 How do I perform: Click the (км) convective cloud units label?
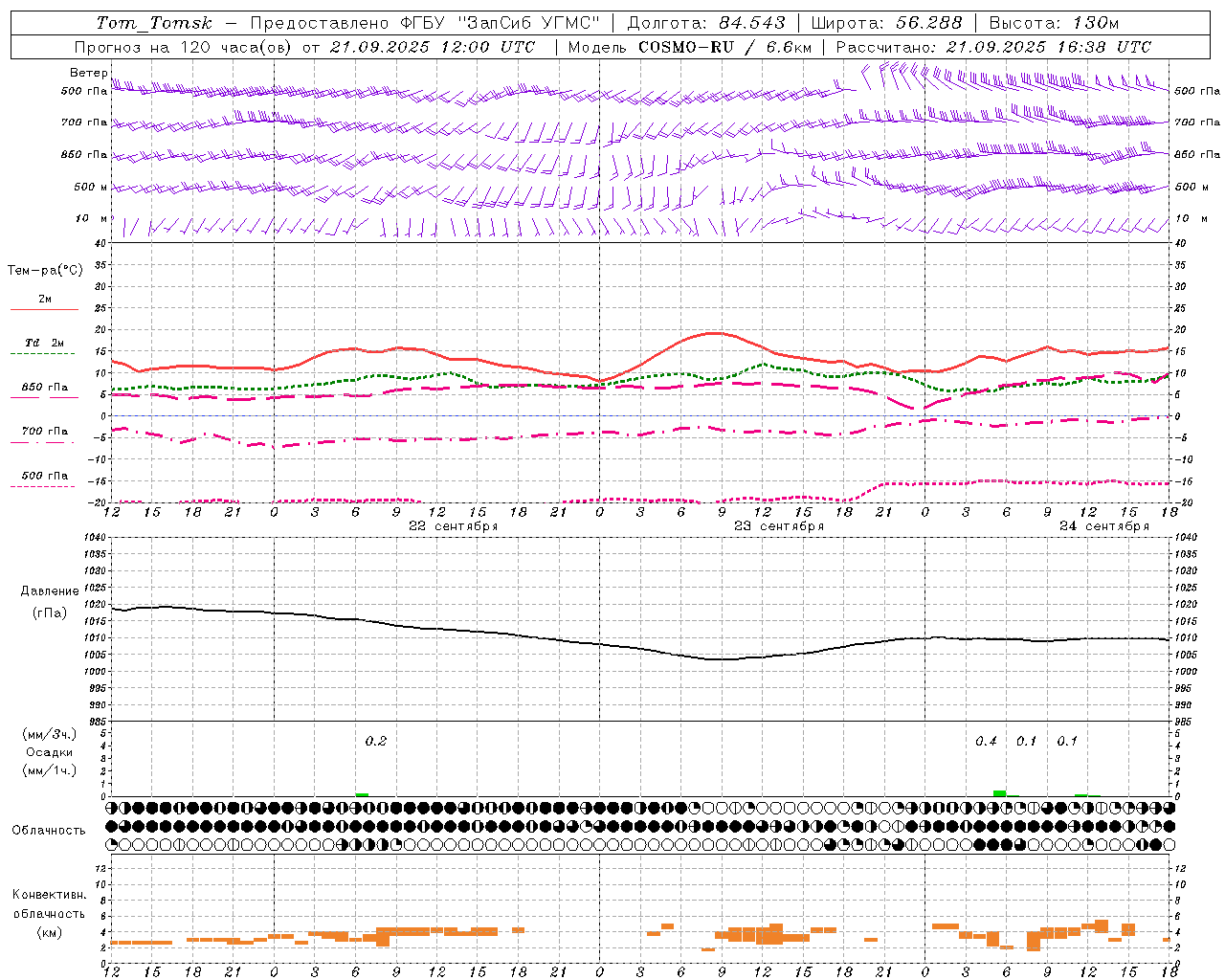coord(50,932)
